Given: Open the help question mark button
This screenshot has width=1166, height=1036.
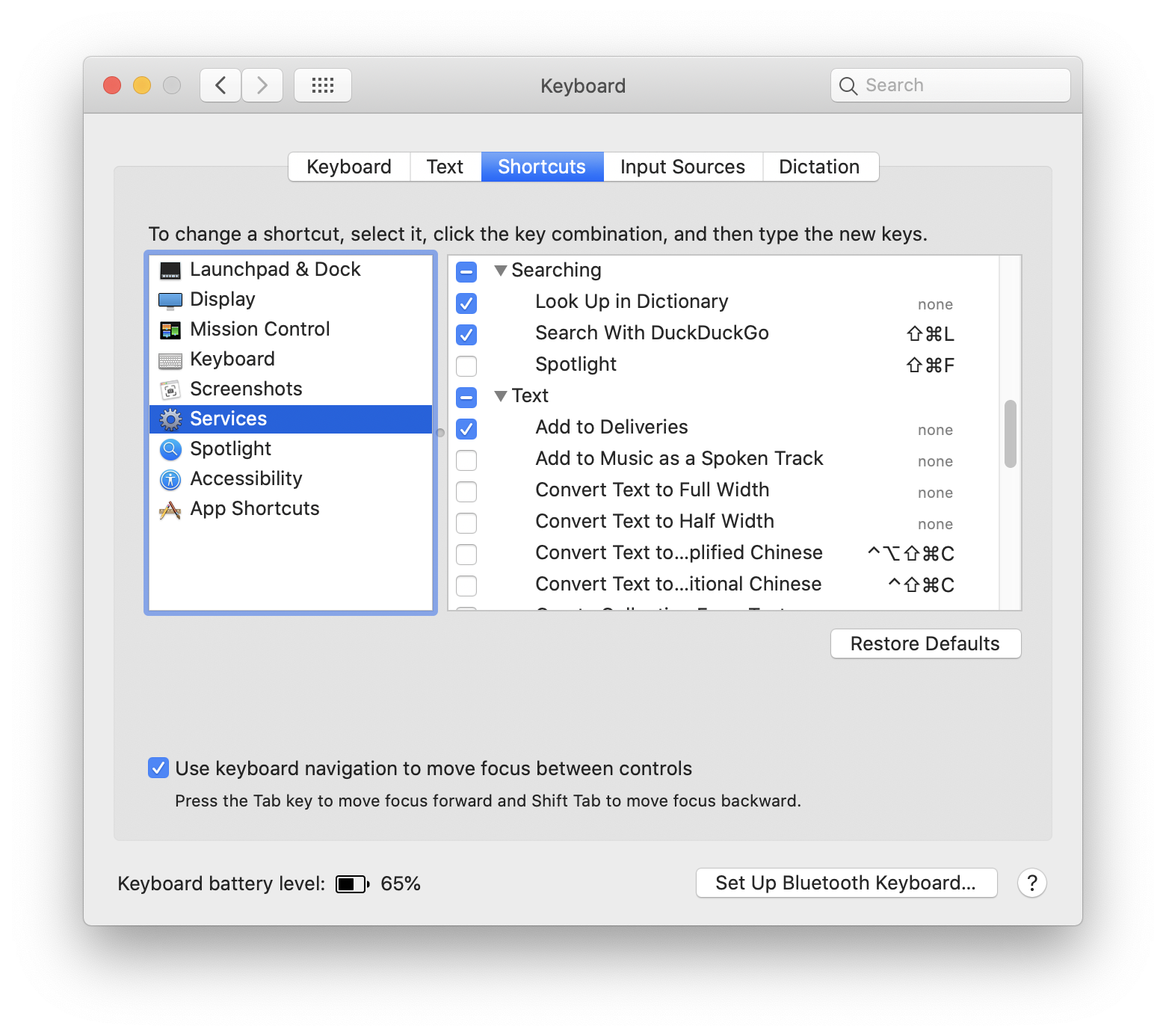Looking at the screenshot, I should coord(1031,883).
